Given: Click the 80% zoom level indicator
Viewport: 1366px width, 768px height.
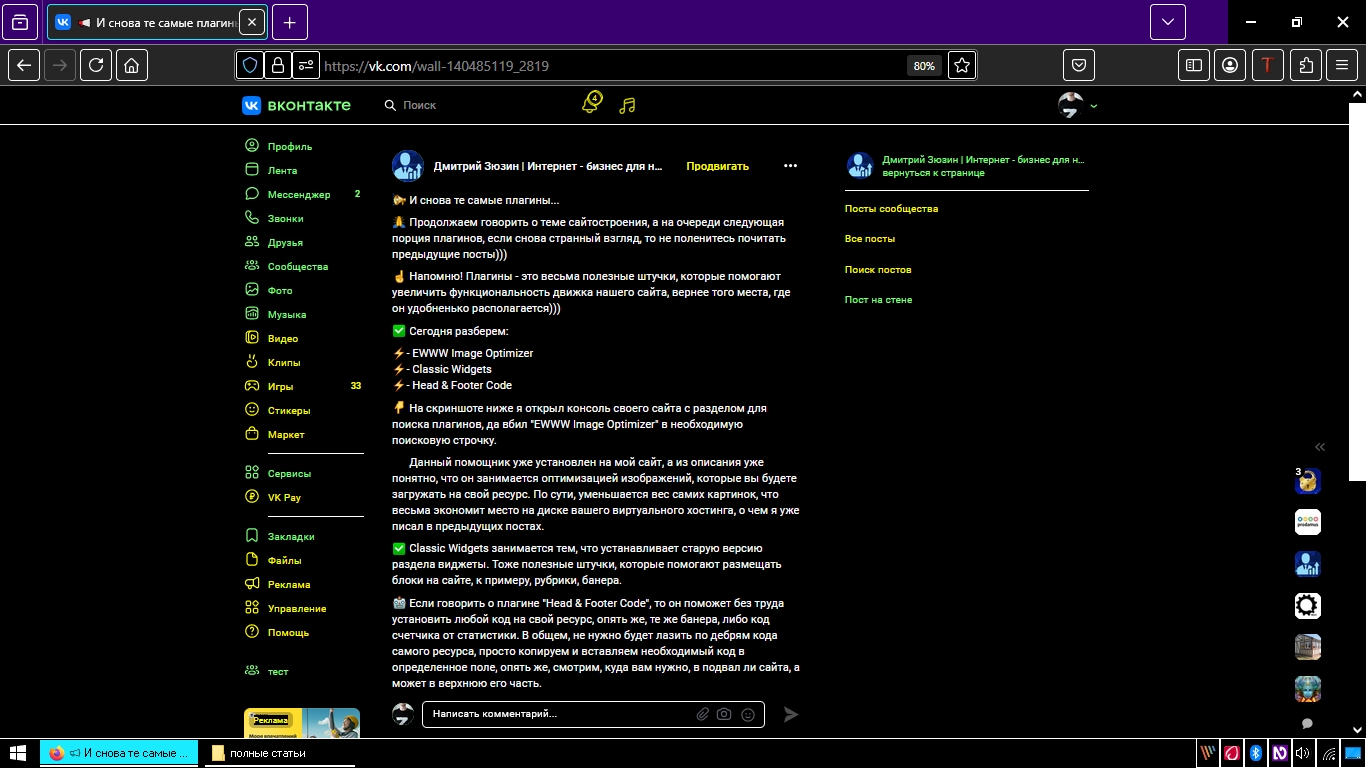Looking at the screenshot, I should click(x=924, y=66).
